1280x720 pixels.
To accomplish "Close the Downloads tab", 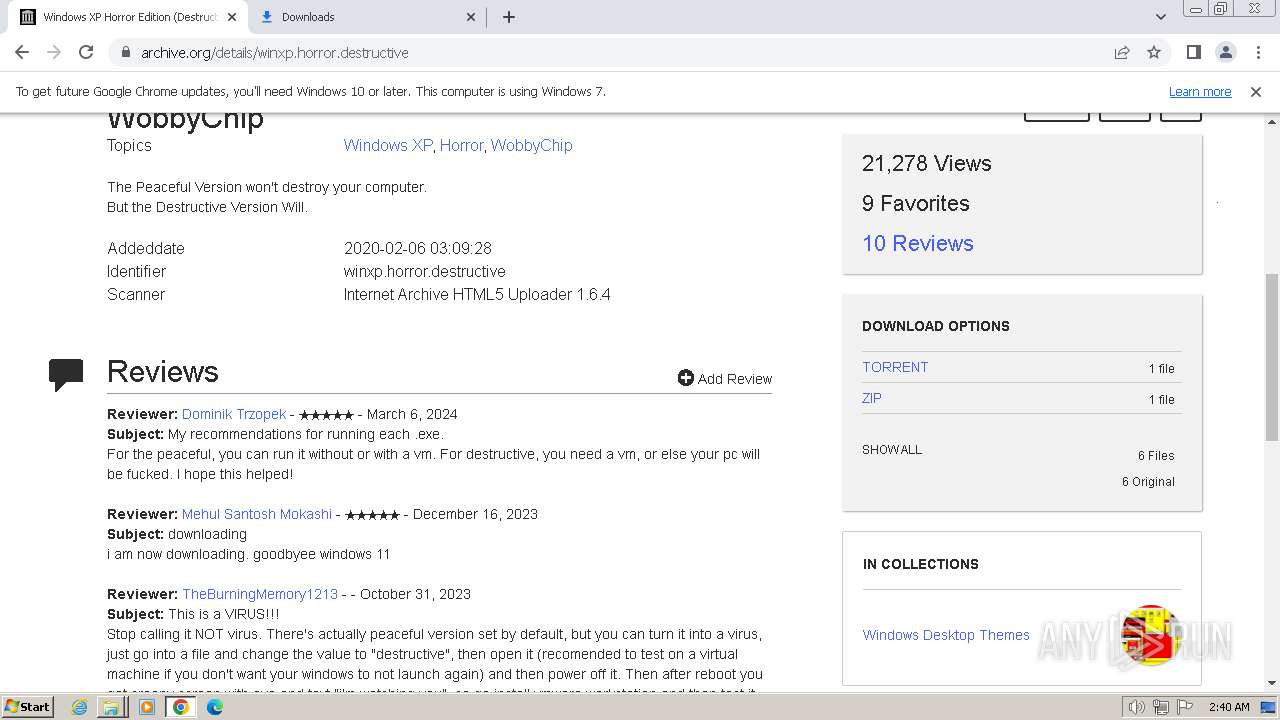I will point(472,17).
